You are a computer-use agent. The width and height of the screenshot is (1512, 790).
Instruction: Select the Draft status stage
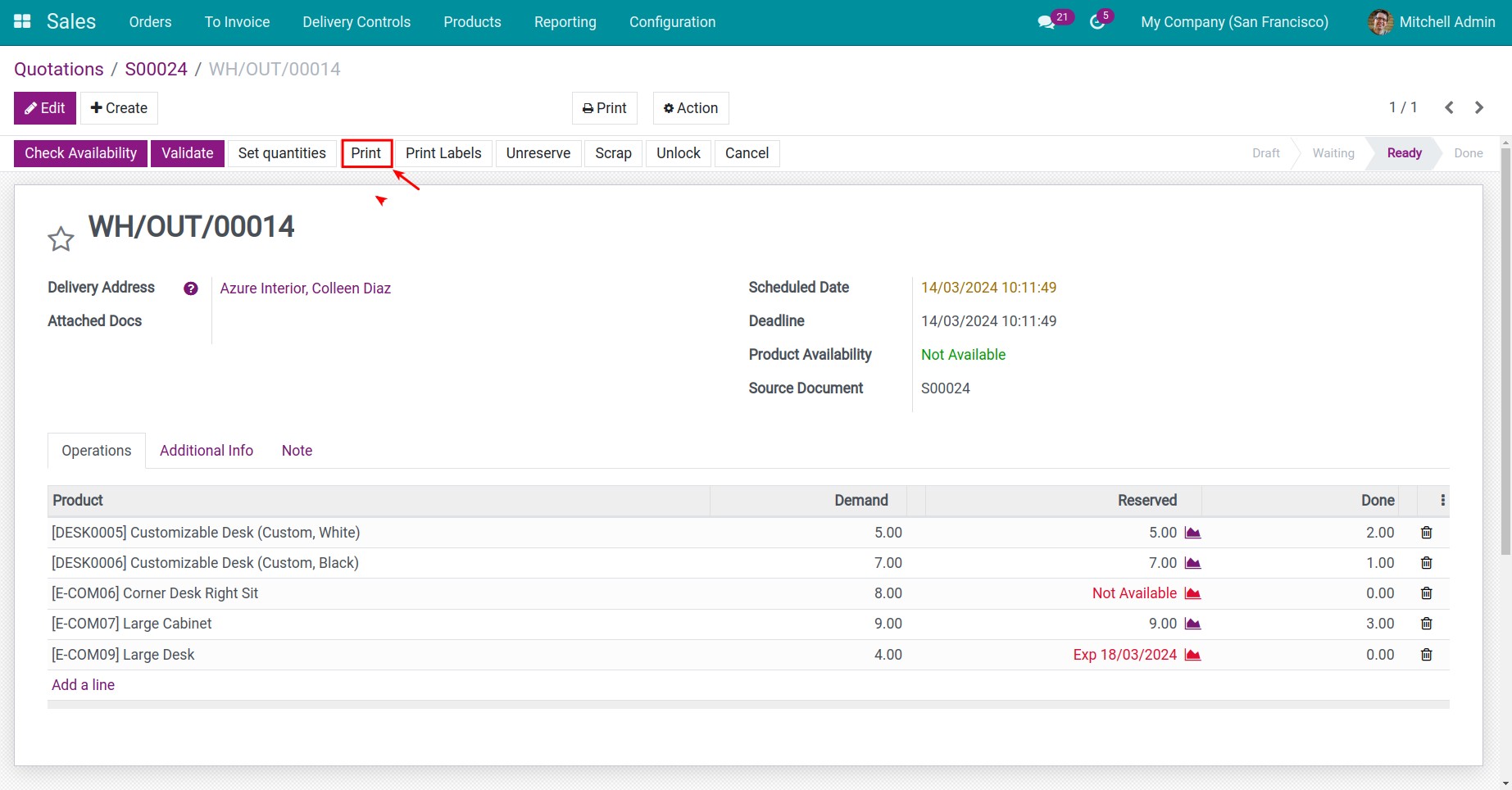pyautogui.click(x=1265, y=153)
